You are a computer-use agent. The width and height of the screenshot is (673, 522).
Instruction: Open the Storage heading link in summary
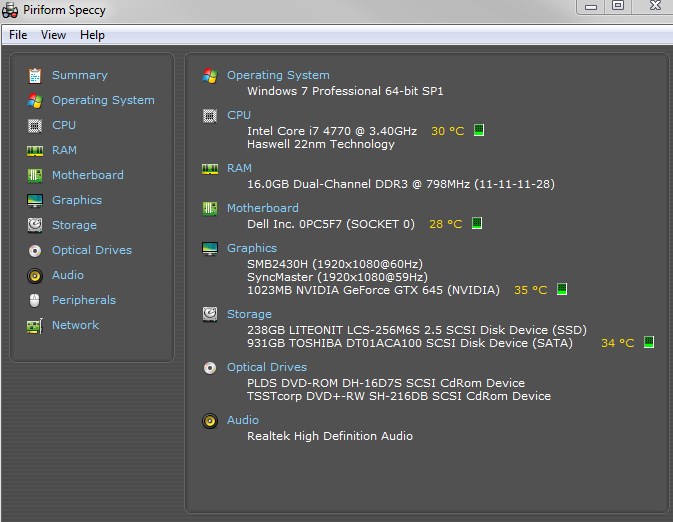[x=249, y=315]
